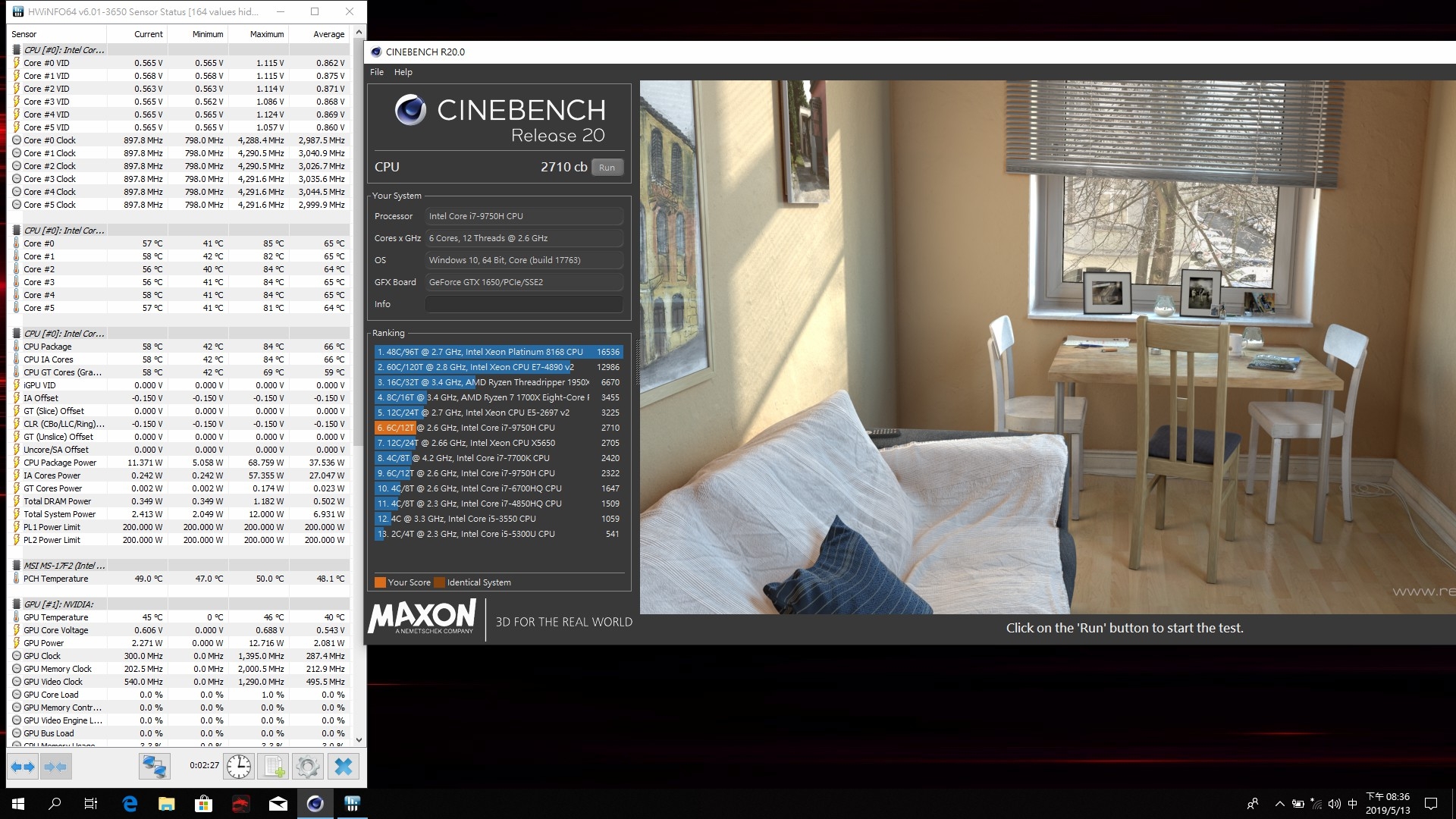Open the remote monitoring (two computers) icon
This screenshot has height=819, width=1456.
click(x=155, y=767)
